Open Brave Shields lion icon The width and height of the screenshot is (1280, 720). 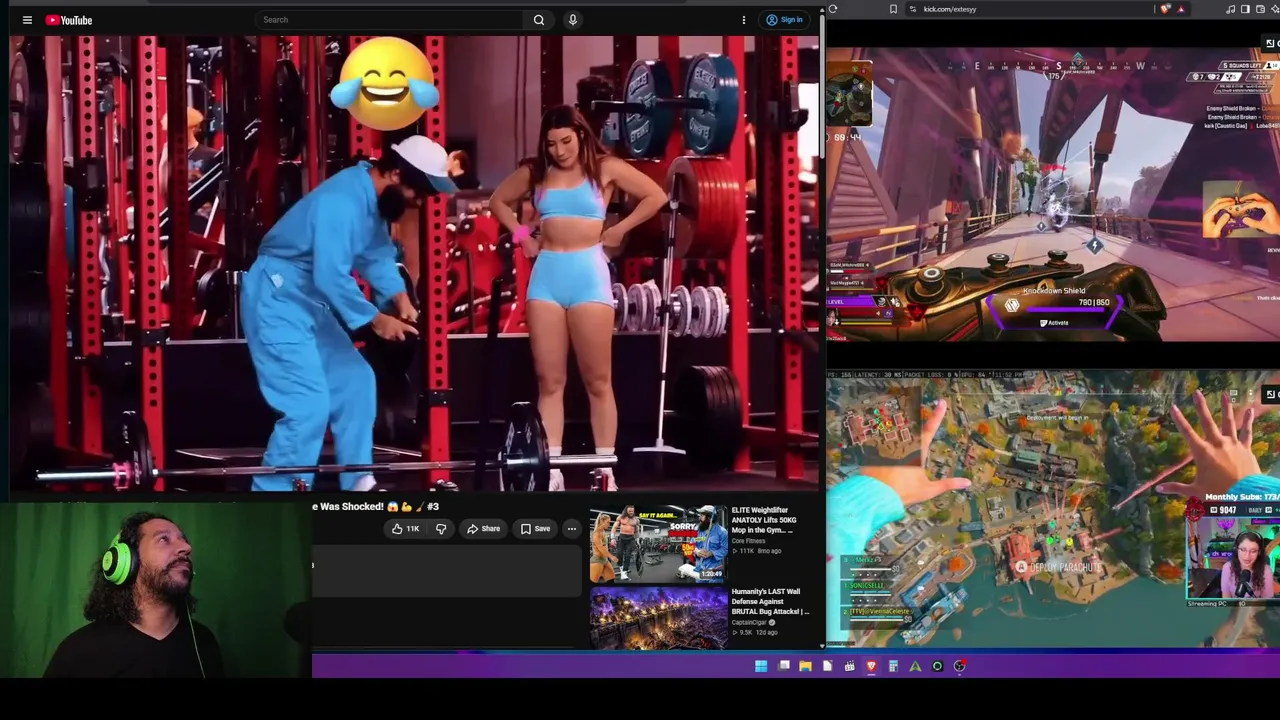pyautogui.click(x=1165, y=9)
